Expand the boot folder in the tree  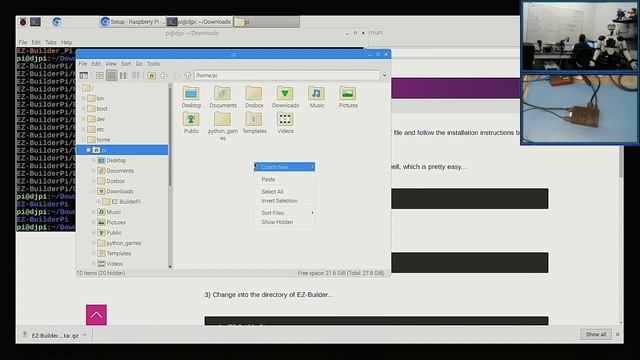click(x=84, y=109)
